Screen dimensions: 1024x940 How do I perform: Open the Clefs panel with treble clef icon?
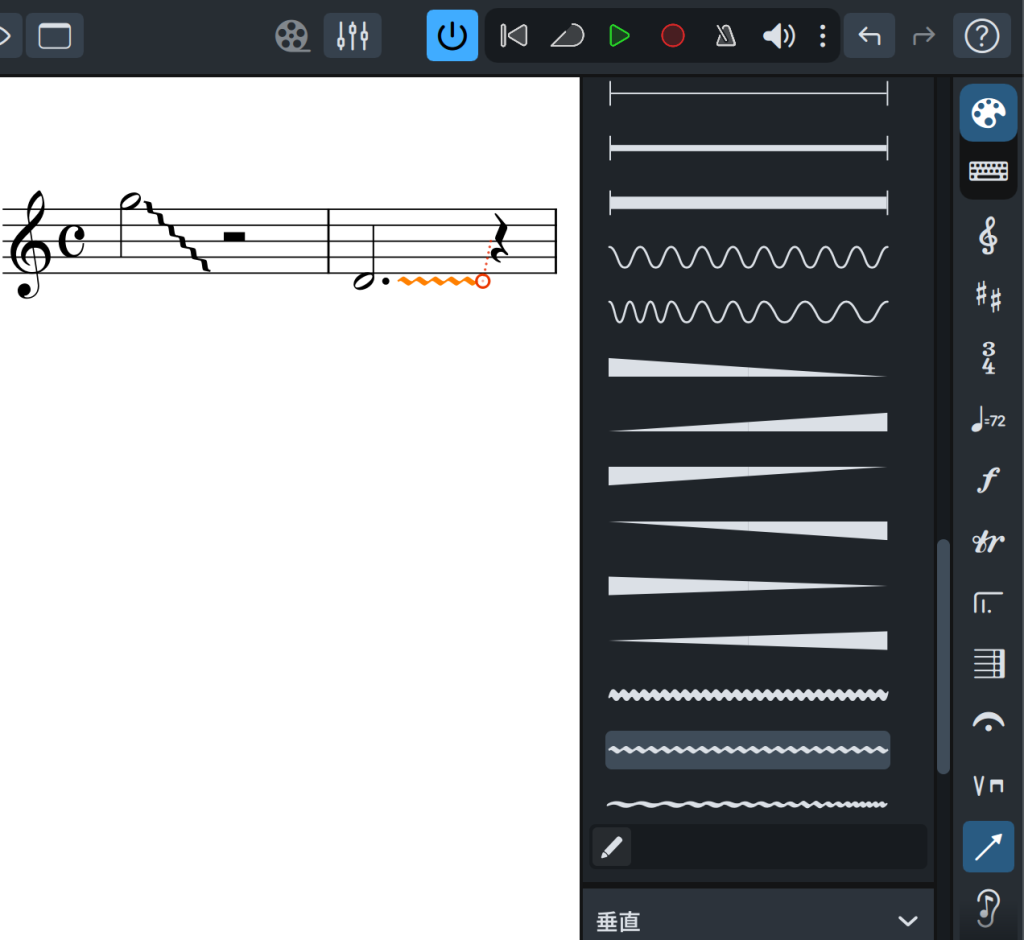pyautogui.click(x=988, y=237)
